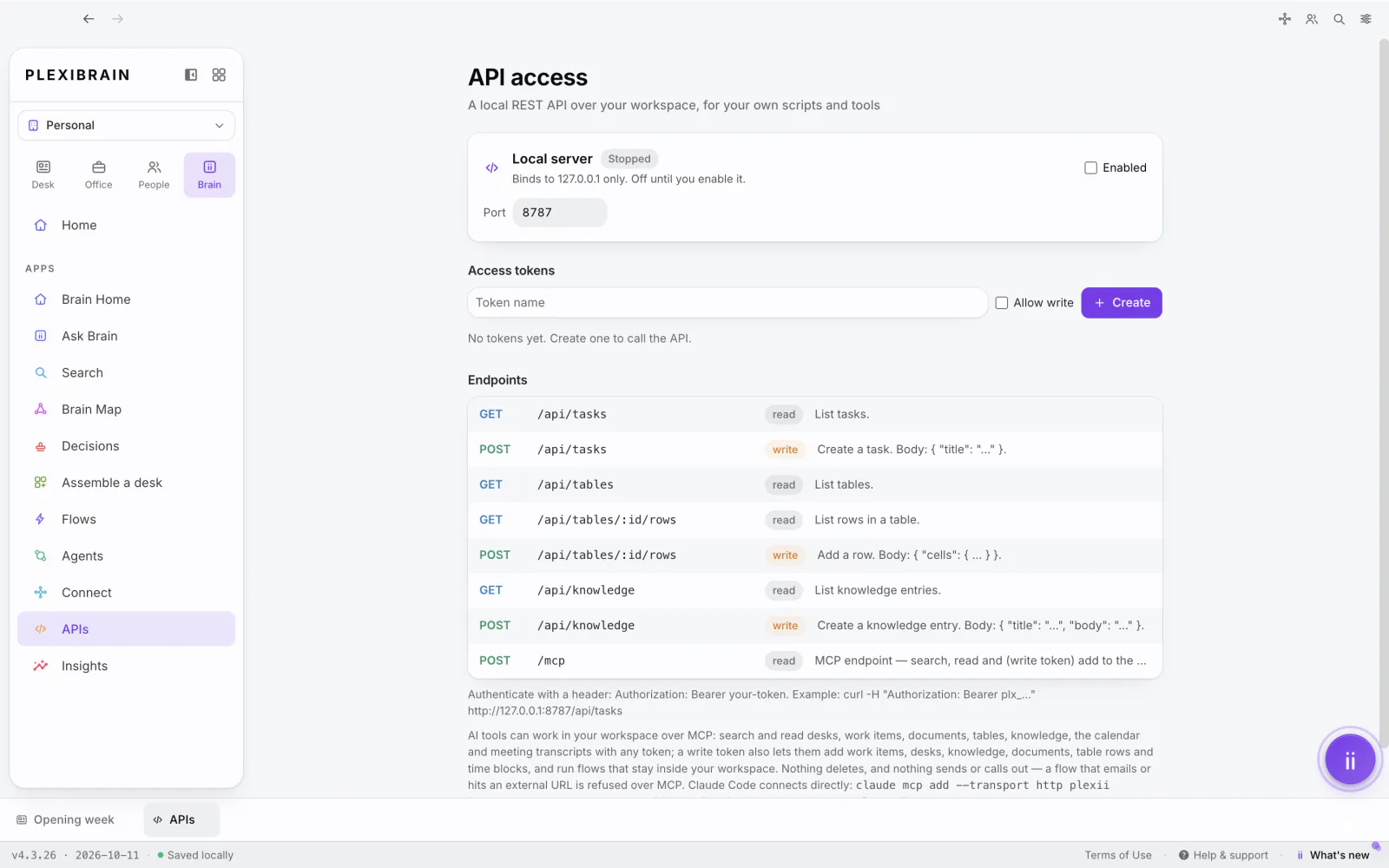Open the settings sliders icon
1389x868 pixels.
tap(1366, 19)
